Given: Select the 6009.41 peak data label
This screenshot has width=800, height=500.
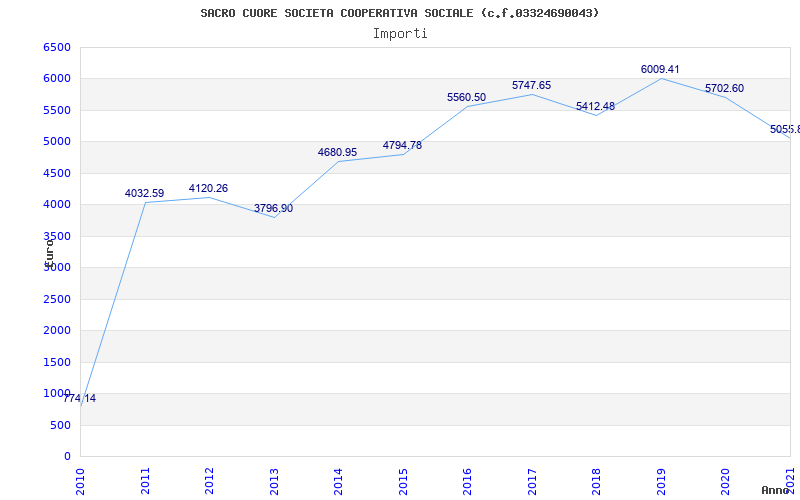Looking at the screenshot, I should [660, 69].
